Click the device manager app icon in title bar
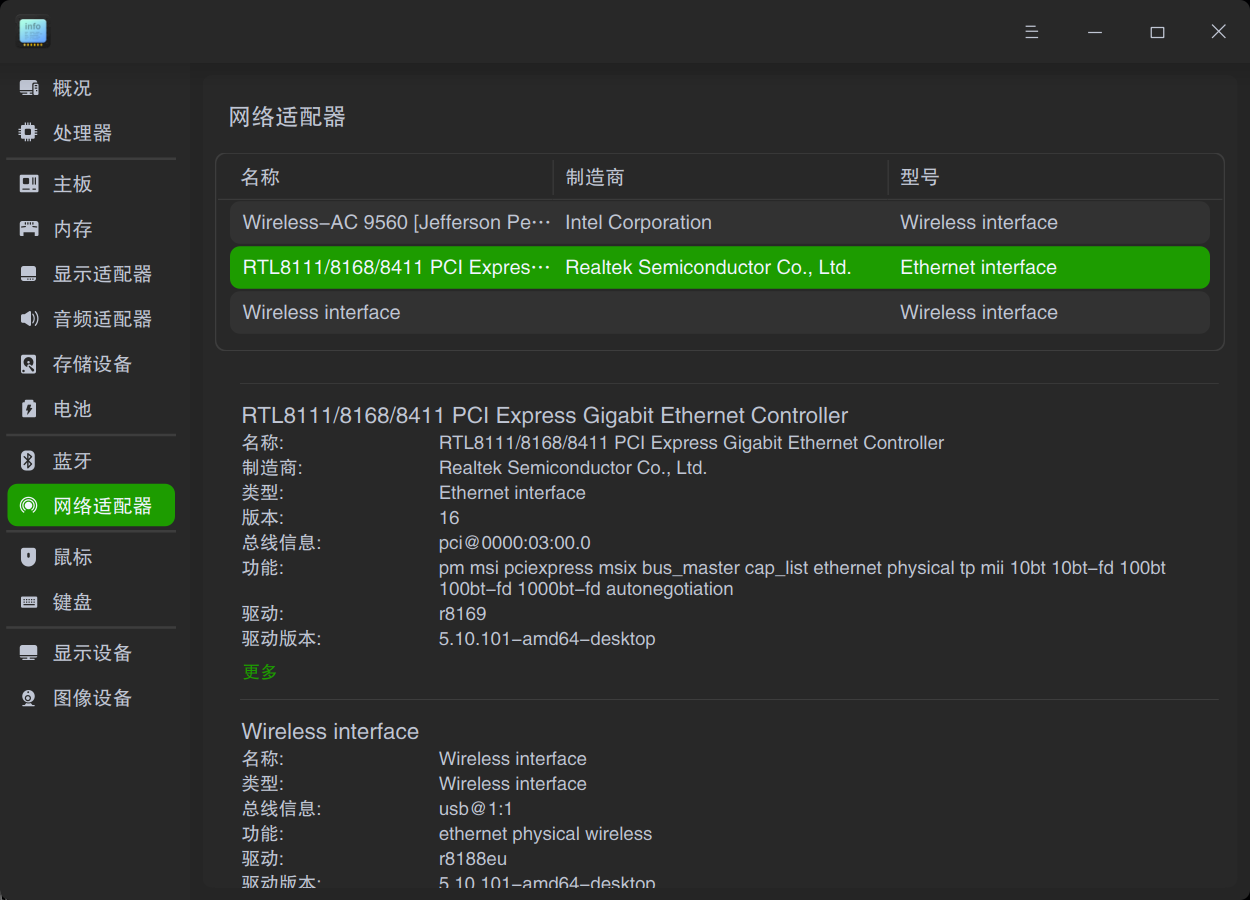The height and width of the screenshot is (900, 1250). click(x=33, y=32)
